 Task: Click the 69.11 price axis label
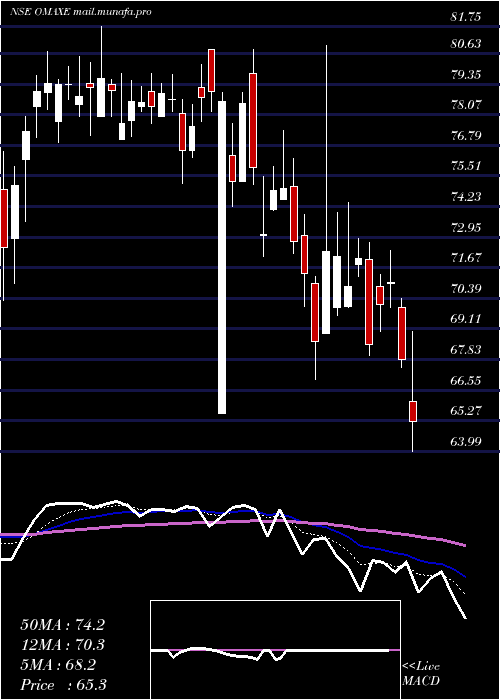coord(466,319)
